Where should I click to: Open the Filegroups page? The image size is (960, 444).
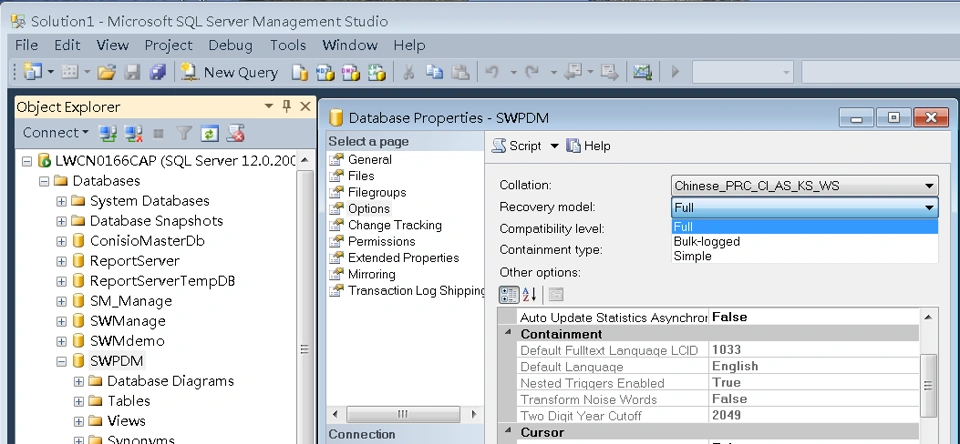(x=377, y=192)
